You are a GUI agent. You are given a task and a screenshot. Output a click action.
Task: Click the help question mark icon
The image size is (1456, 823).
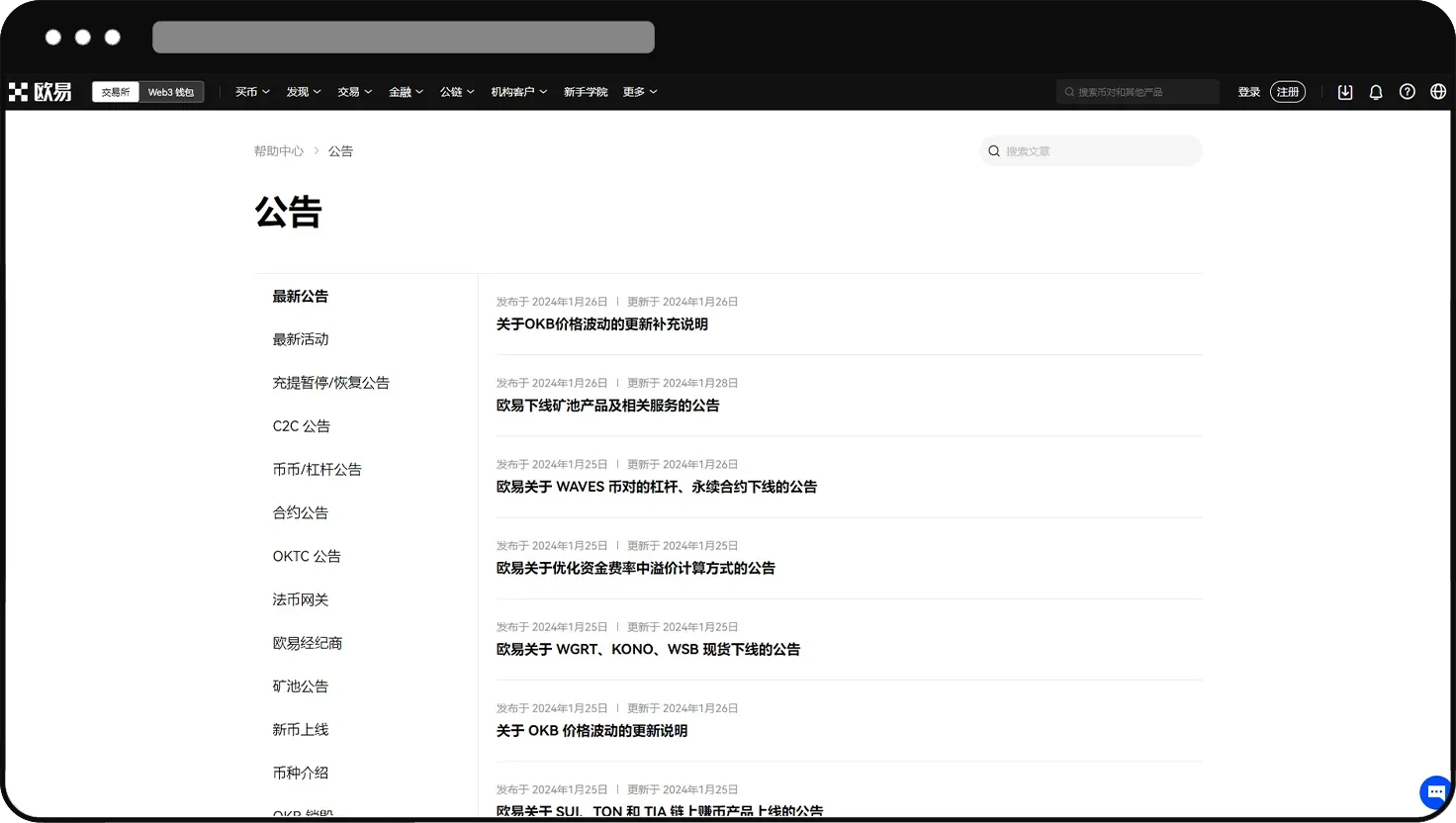[x=1408, y=92]
